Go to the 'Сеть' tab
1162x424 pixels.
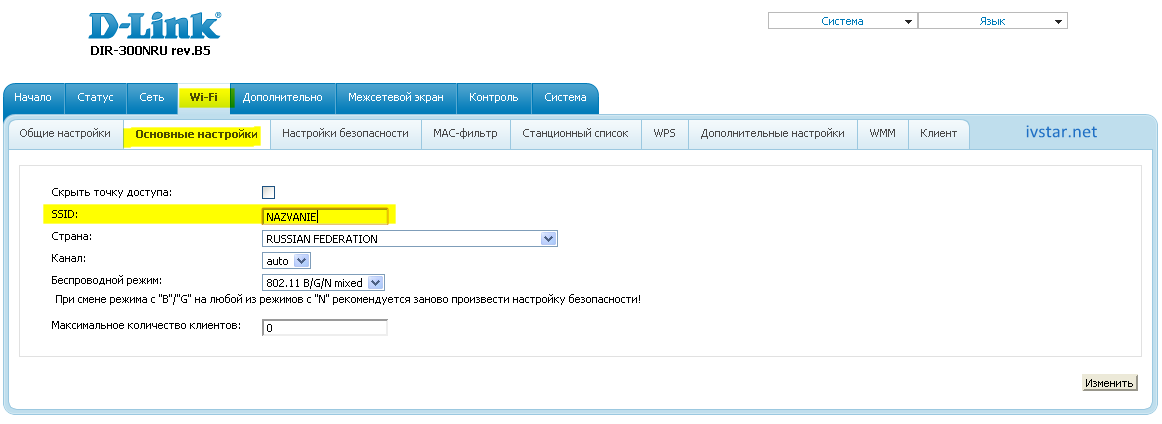click(x=152, y=97)
